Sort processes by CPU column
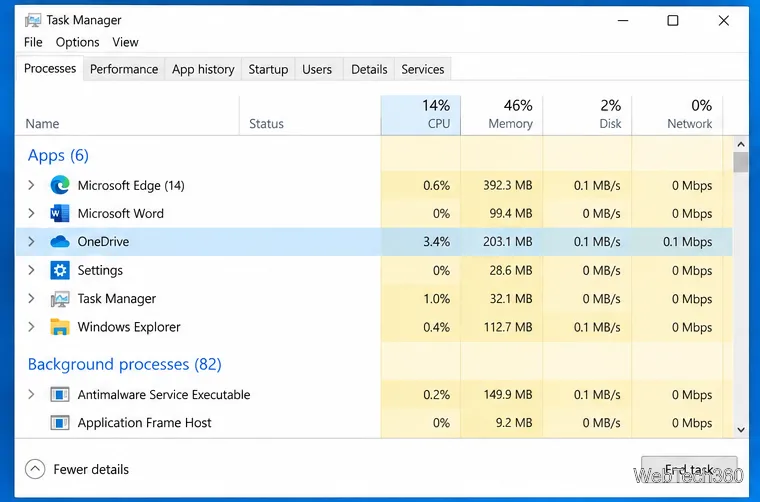 (421, 115)
